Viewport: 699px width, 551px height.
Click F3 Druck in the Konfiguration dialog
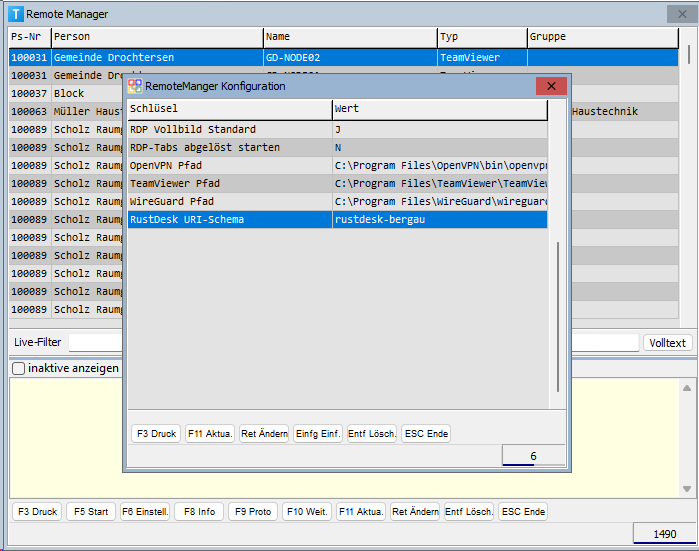[x=156, y=434]
